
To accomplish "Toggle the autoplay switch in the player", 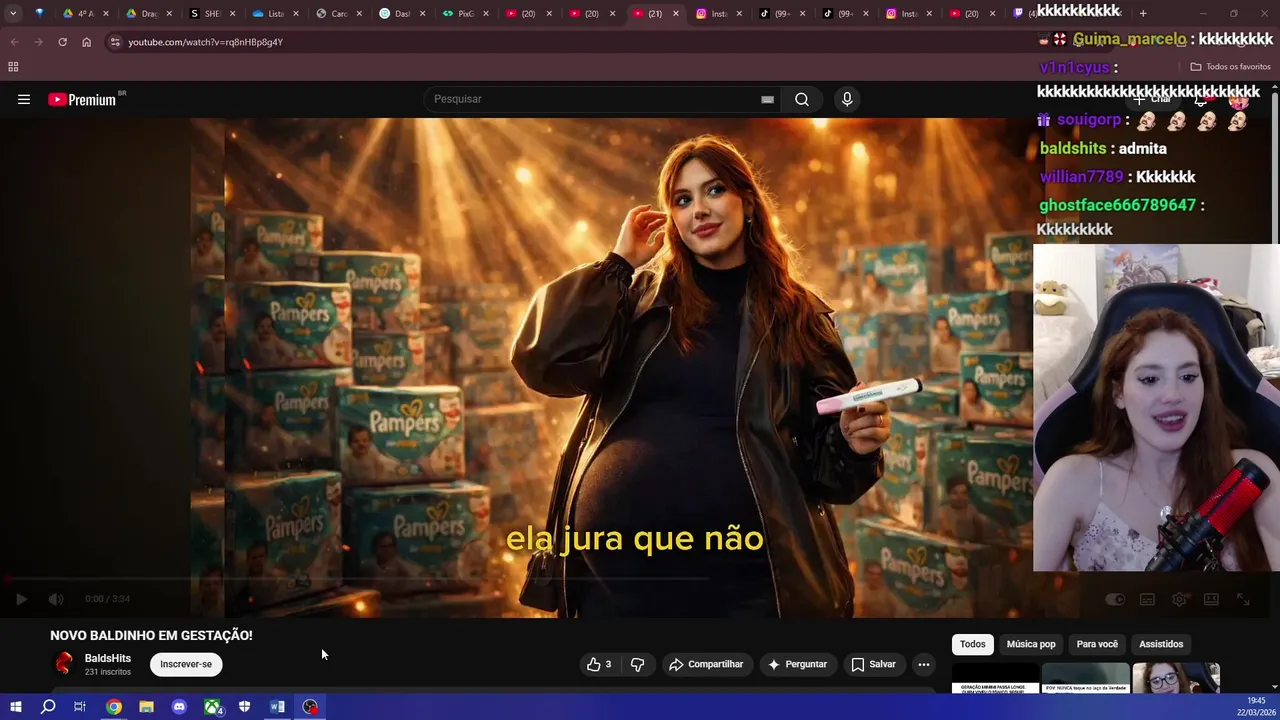I will point(1115,599).
